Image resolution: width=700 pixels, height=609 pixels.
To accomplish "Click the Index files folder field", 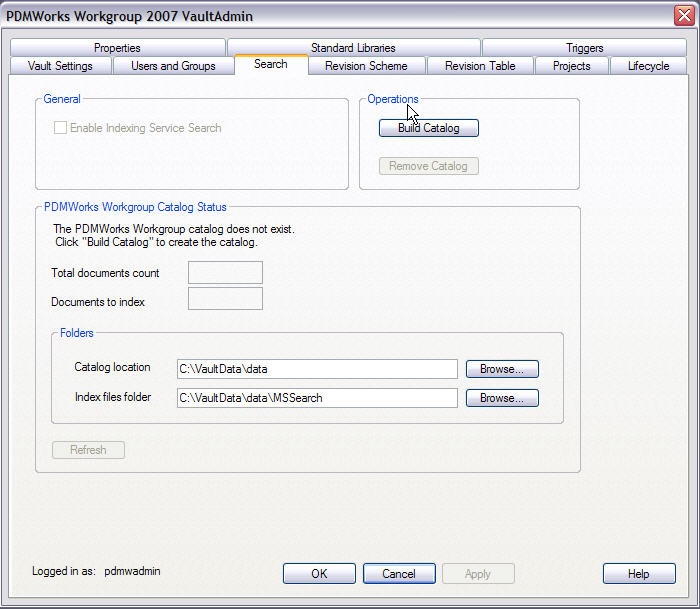I will pyautogui.click(x=317, y=398).
